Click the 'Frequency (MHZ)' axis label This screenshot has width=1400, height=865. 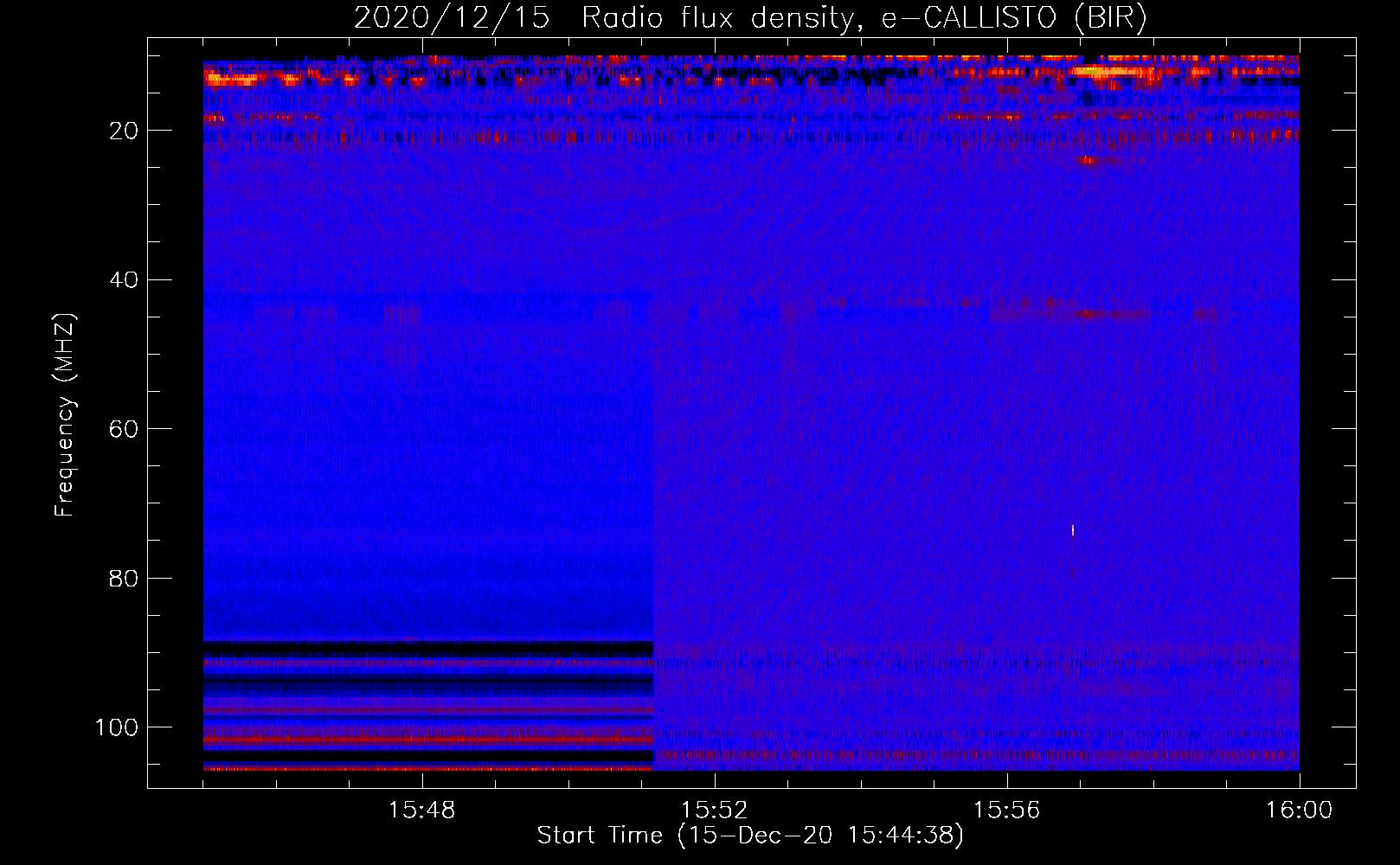point(65,415)
